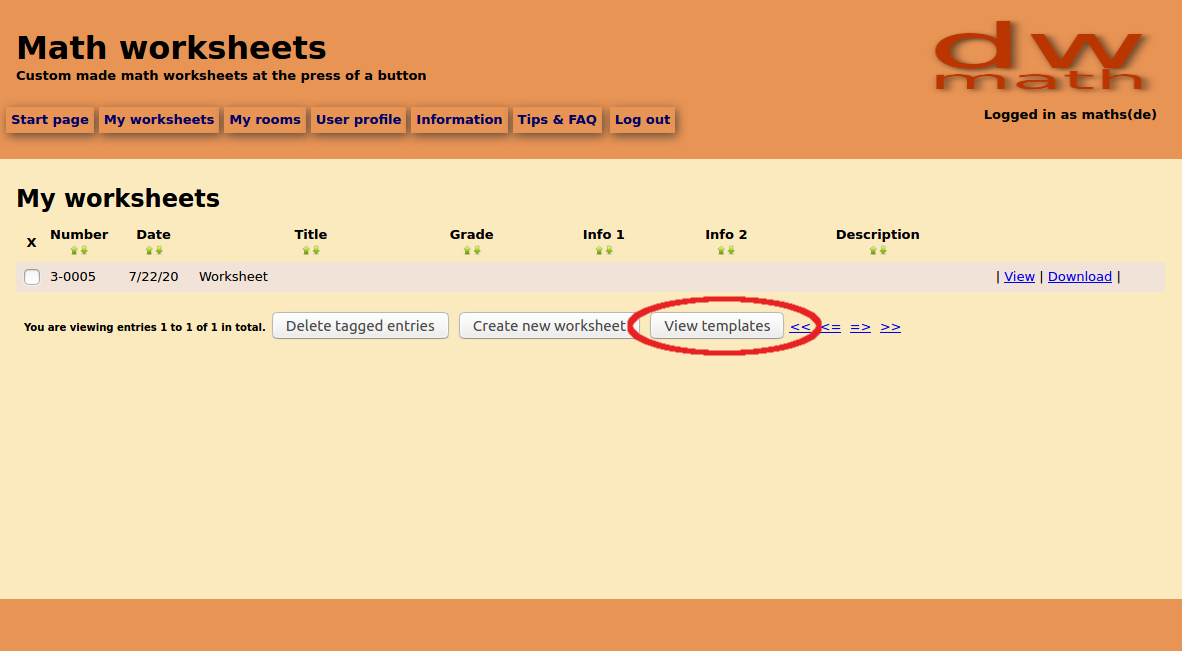Jump to the first page with <<
The width and height of the screenshot is (1182, 651).
pyautogui.click(x=799, y=326)
